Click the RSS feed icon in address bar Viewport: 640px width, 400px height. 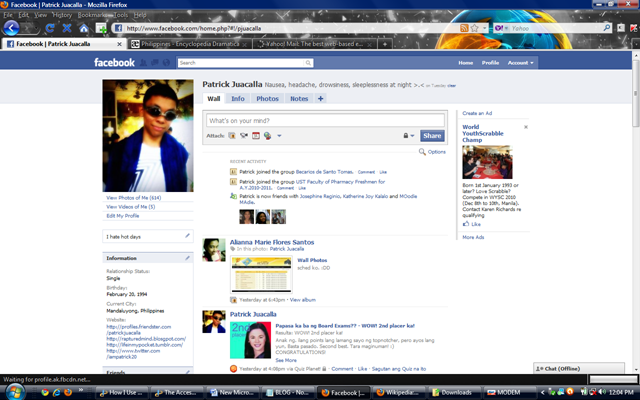(464, 28)
